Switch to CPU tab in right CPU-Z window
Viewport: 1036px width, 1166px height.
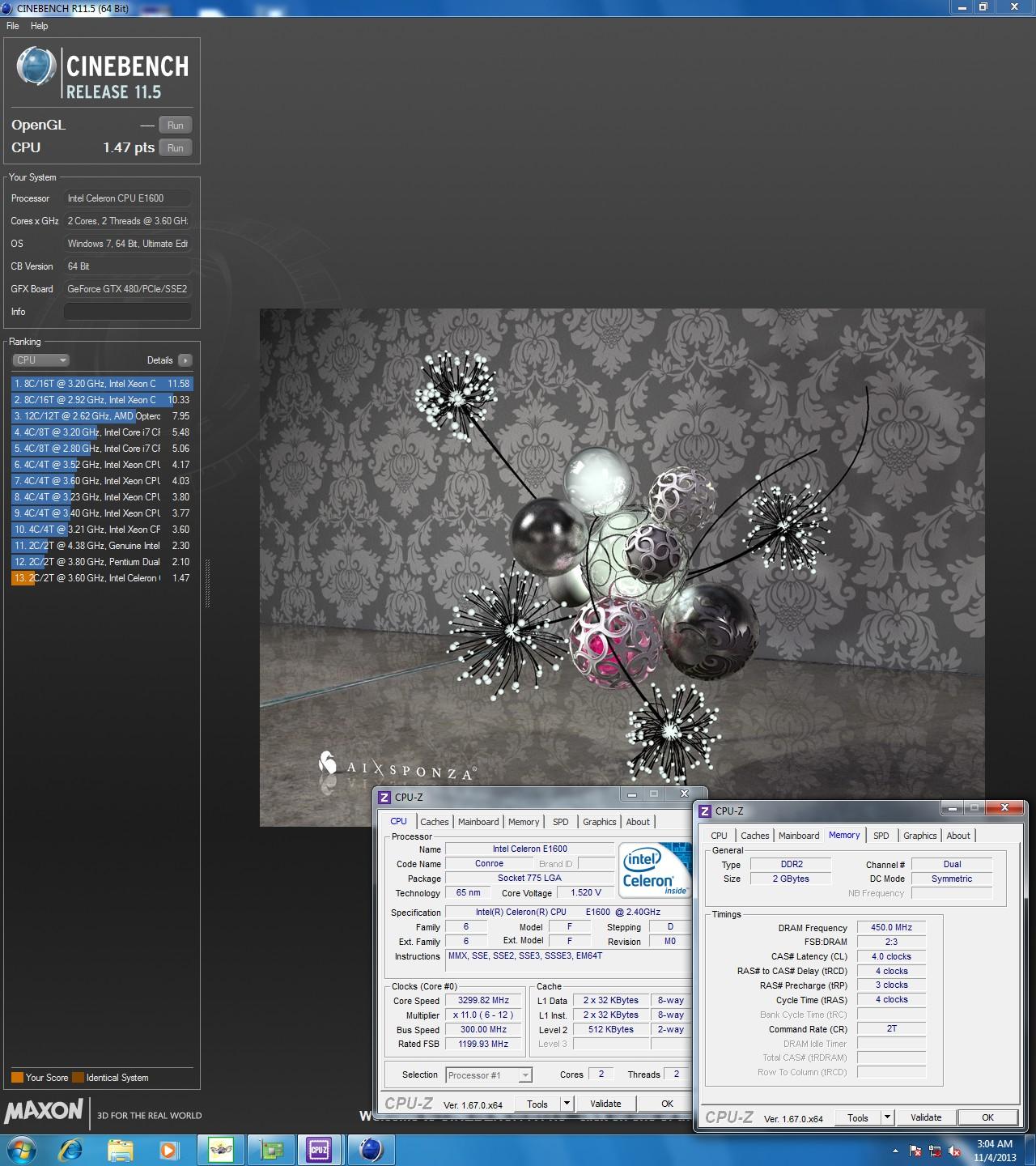[x=719, y=836]
